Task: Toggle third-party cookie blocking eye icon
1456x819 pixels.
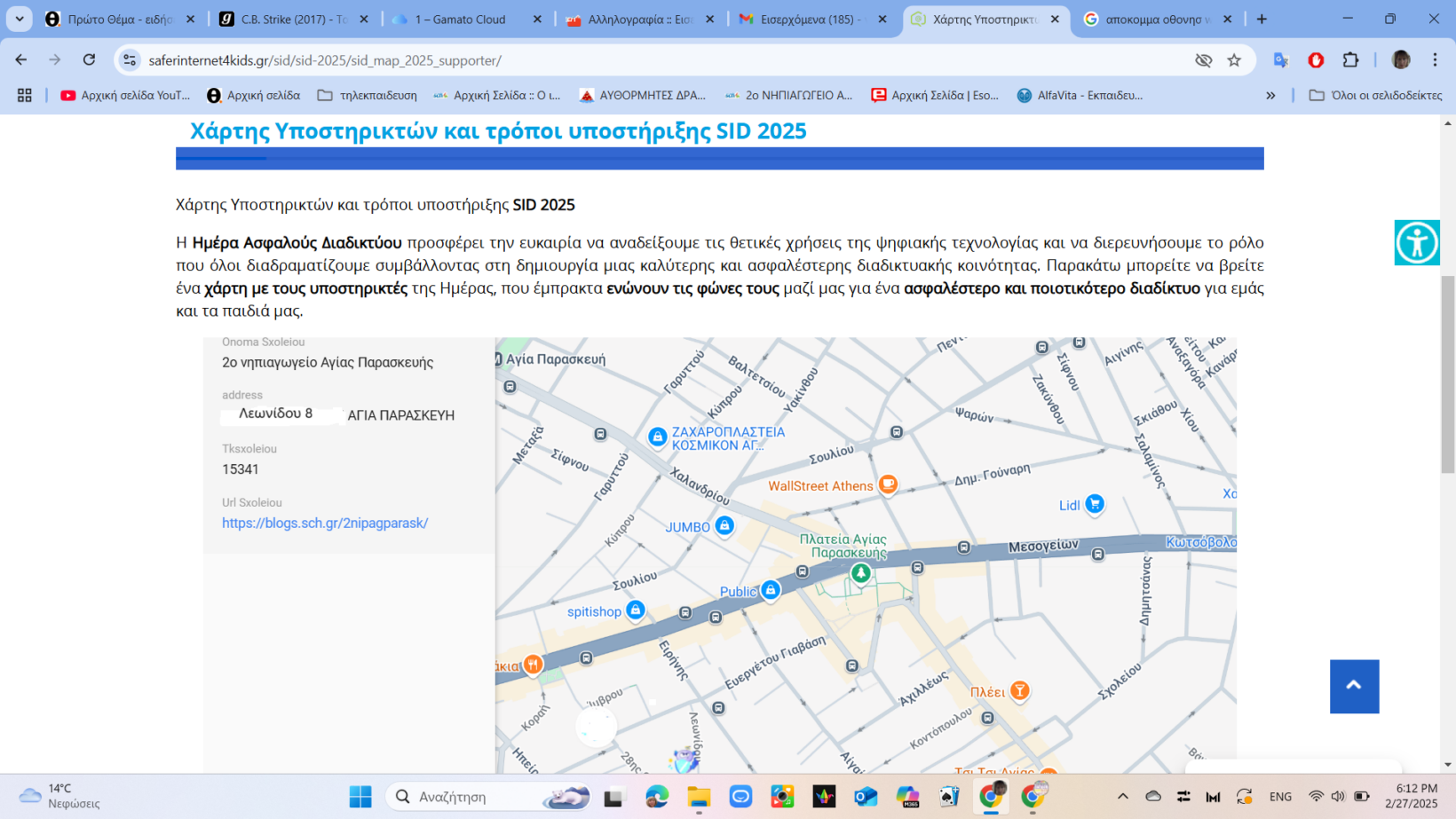Action: tap(1203, 60)
